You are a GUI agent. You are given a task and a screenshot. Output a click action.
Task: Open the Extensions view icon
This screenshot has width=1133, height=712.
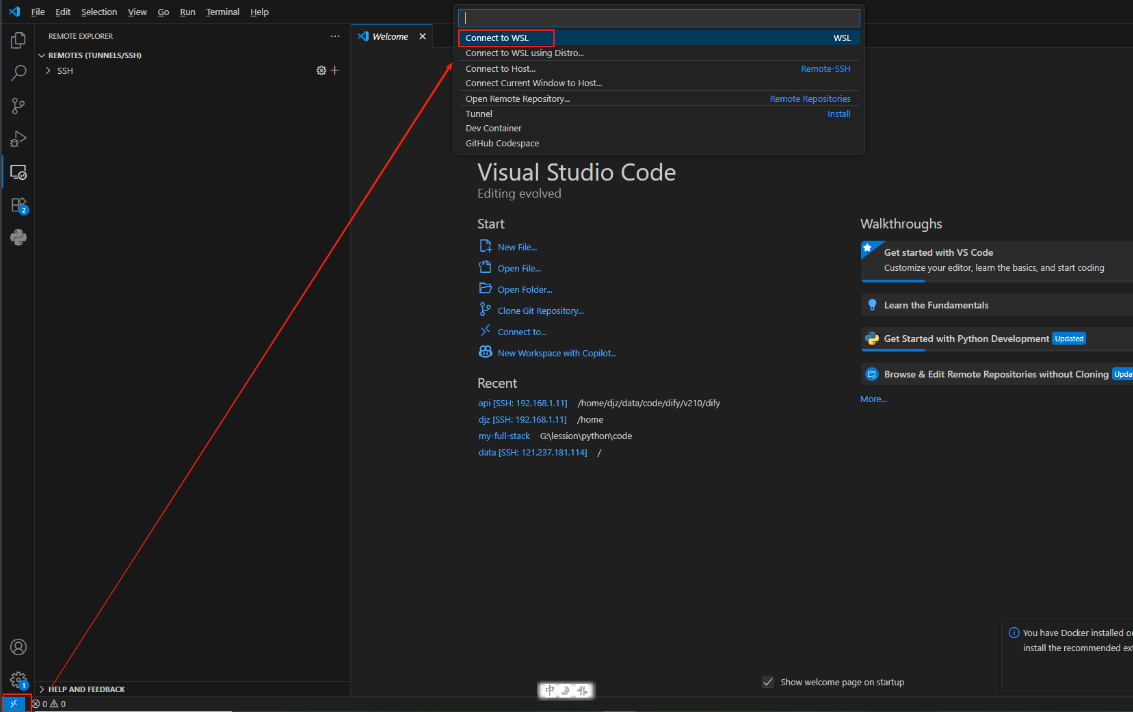(18, 205)
